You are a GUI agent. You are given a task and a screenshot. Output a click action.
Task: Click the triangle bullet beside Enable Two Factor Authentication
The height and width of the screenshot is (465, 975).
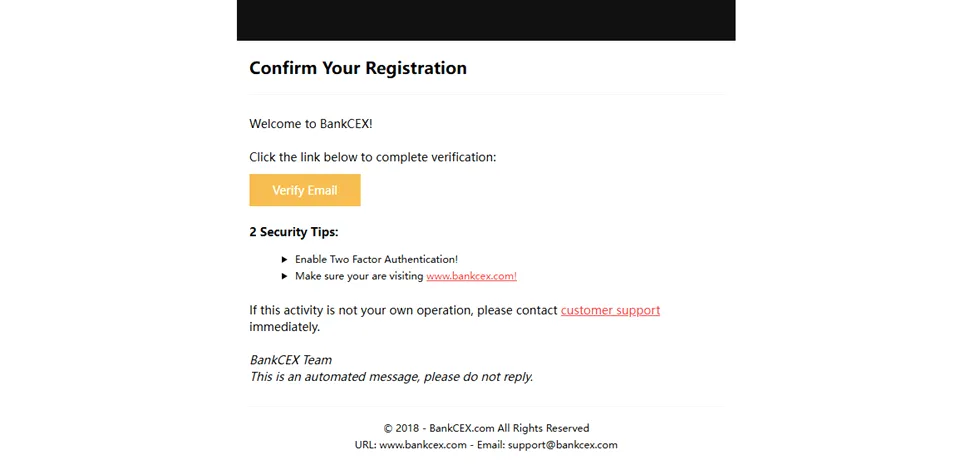click(285, 259)
